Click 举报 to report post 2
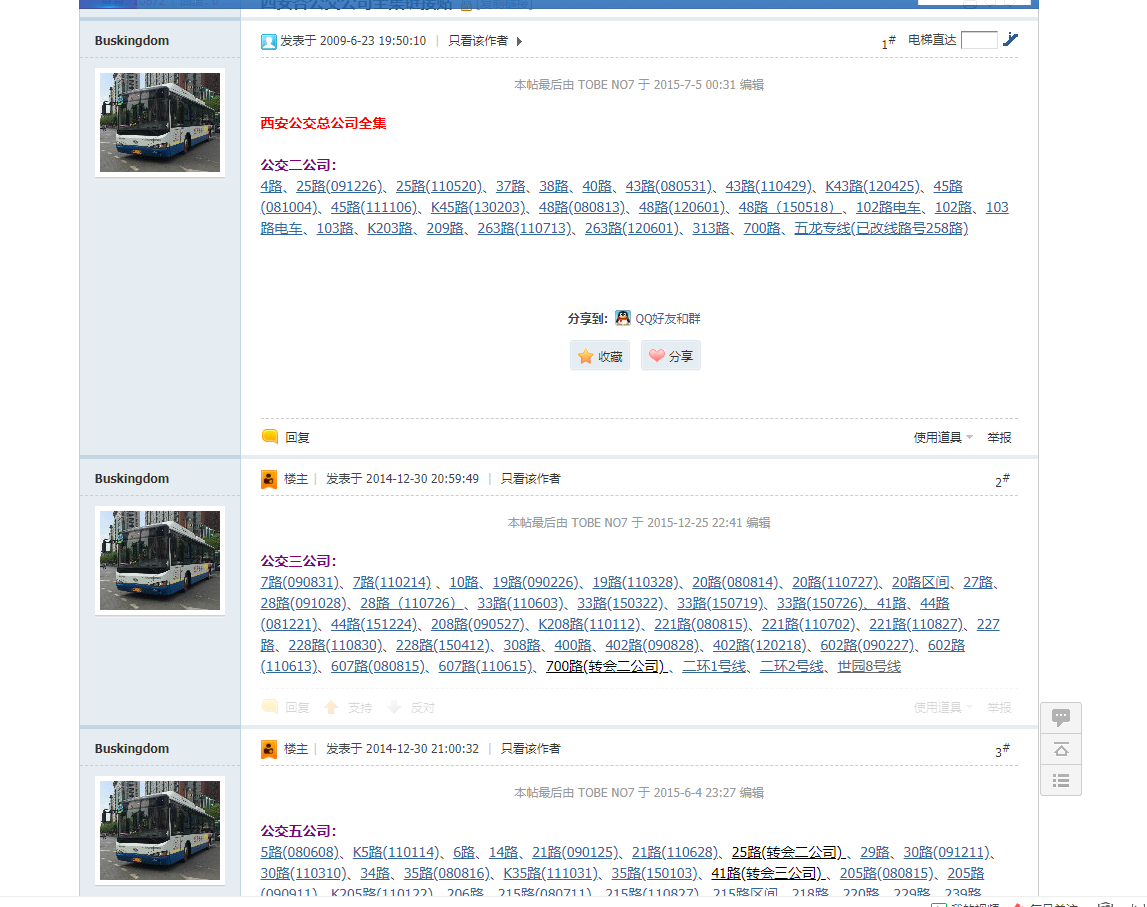The width and height of the screenshot is (1147, 907). (x=999, y=707)
